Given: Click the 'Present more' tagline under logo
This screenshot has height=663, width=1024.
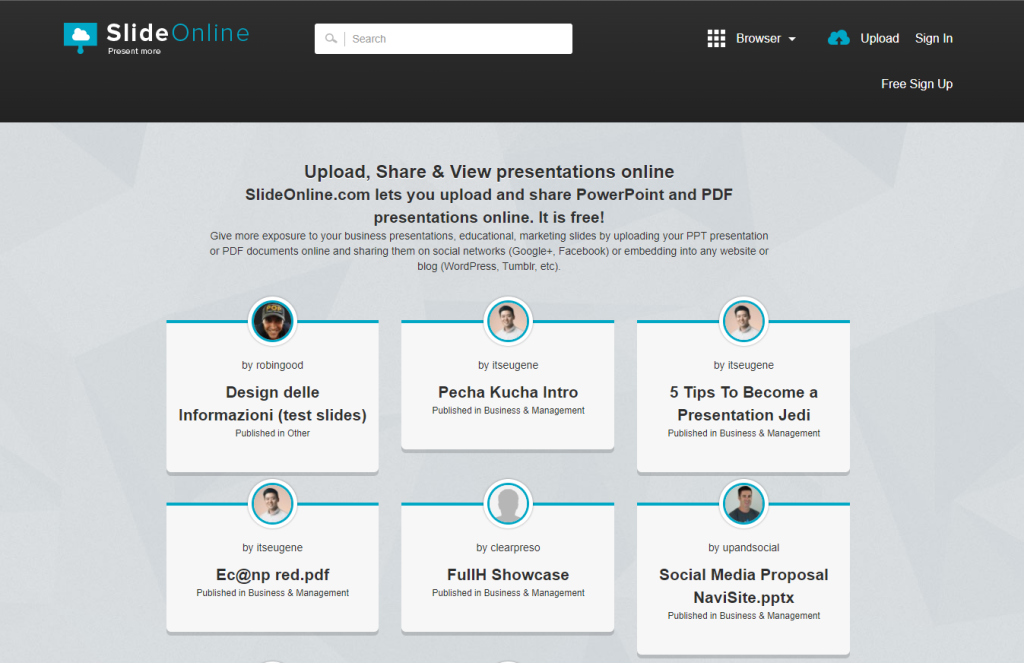Looking at the screenshot, I should (x=134, y=51).
